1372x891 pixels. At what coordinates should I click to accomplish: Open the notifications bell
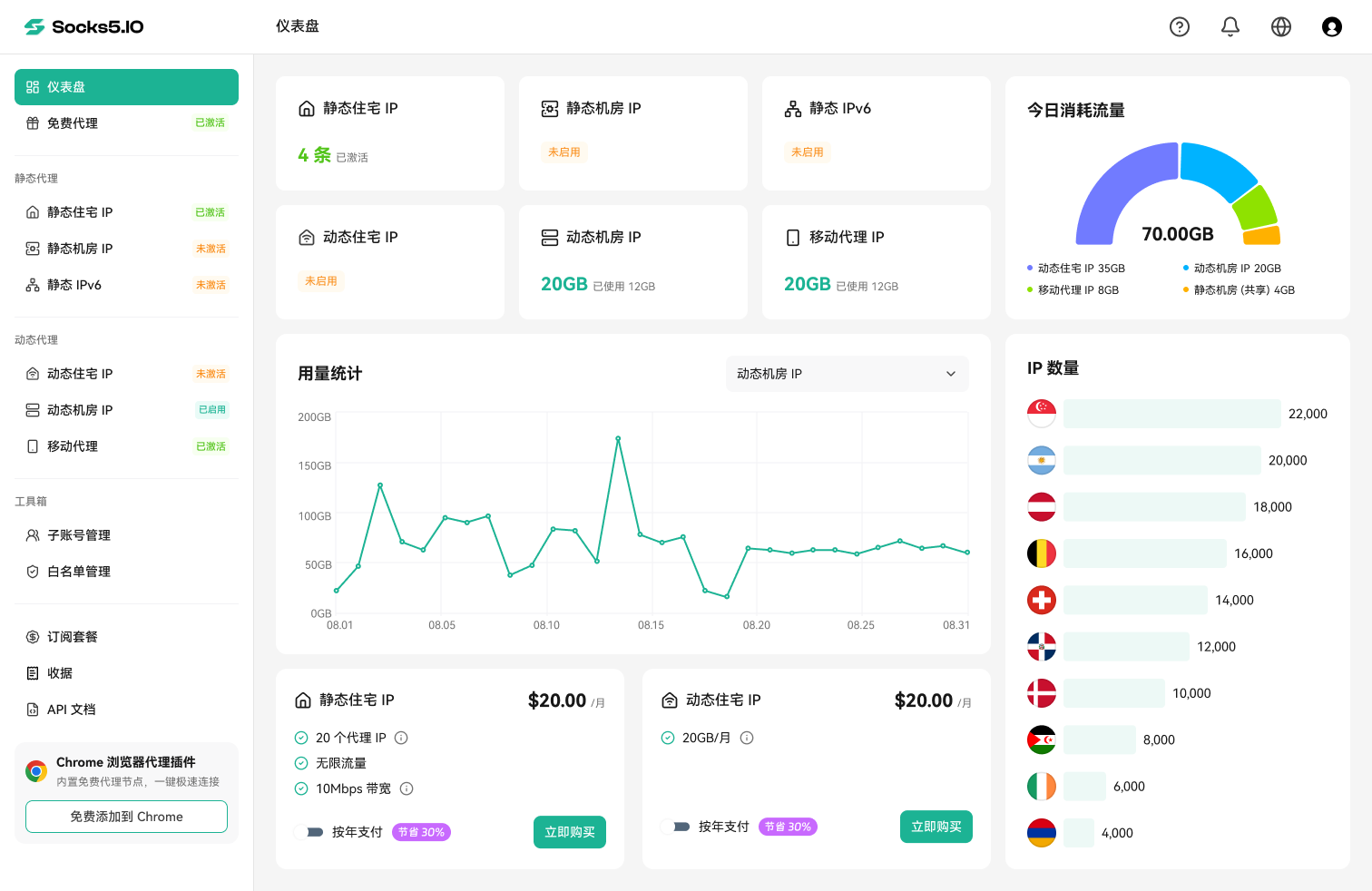(1230, 27)
